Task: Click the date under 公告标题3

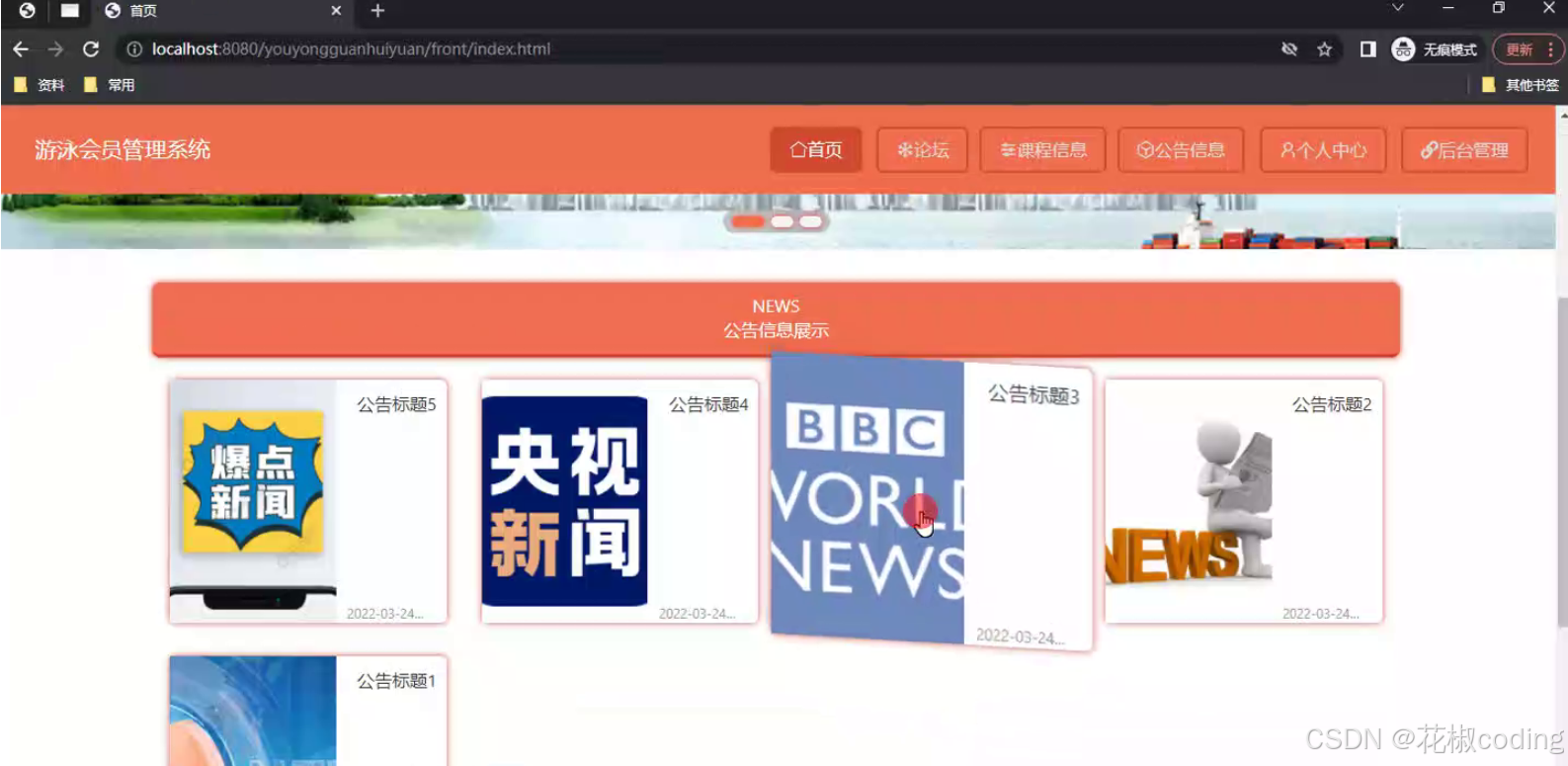Action: point(1021,637)
